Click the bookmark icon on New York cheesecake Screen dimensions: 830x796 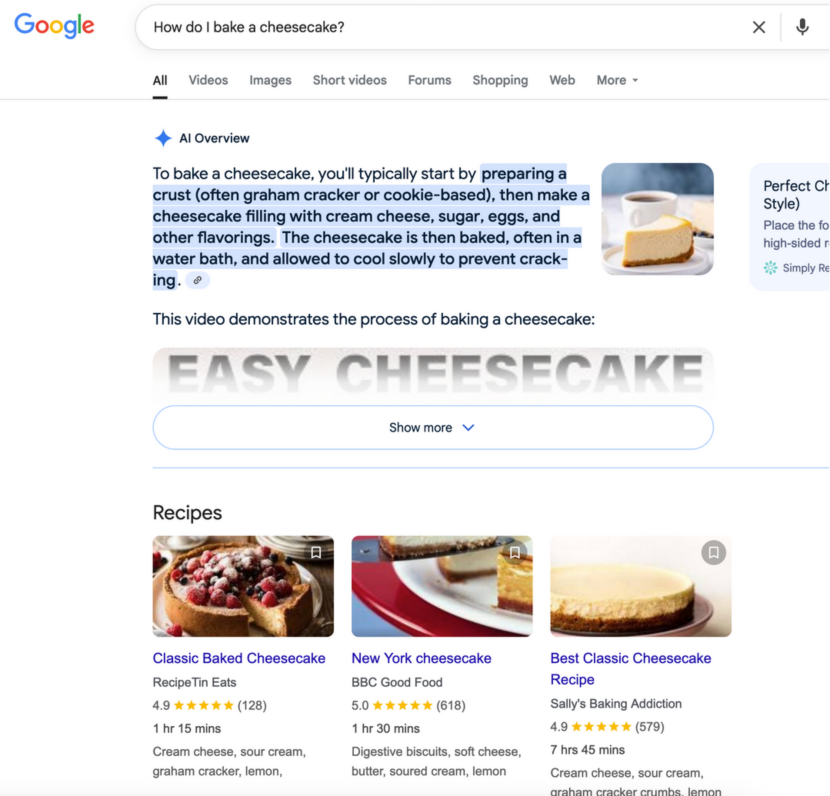tap(516, 552)
